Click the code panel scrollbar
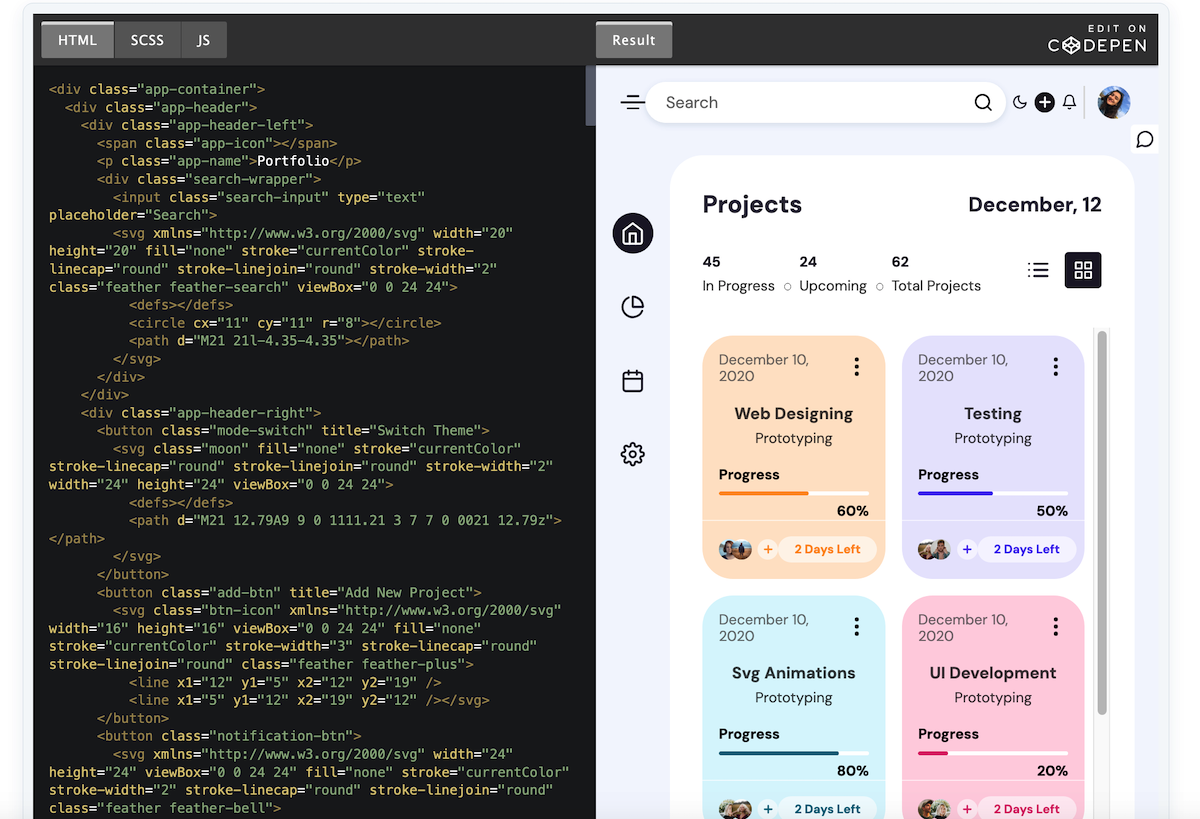 coord(590,96)
